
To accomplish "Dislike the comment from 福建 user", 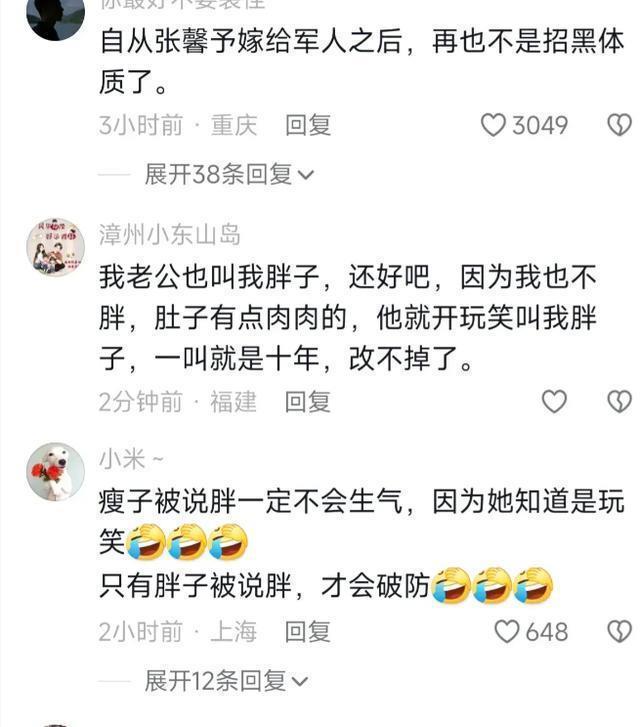I will tap(620, 402).
